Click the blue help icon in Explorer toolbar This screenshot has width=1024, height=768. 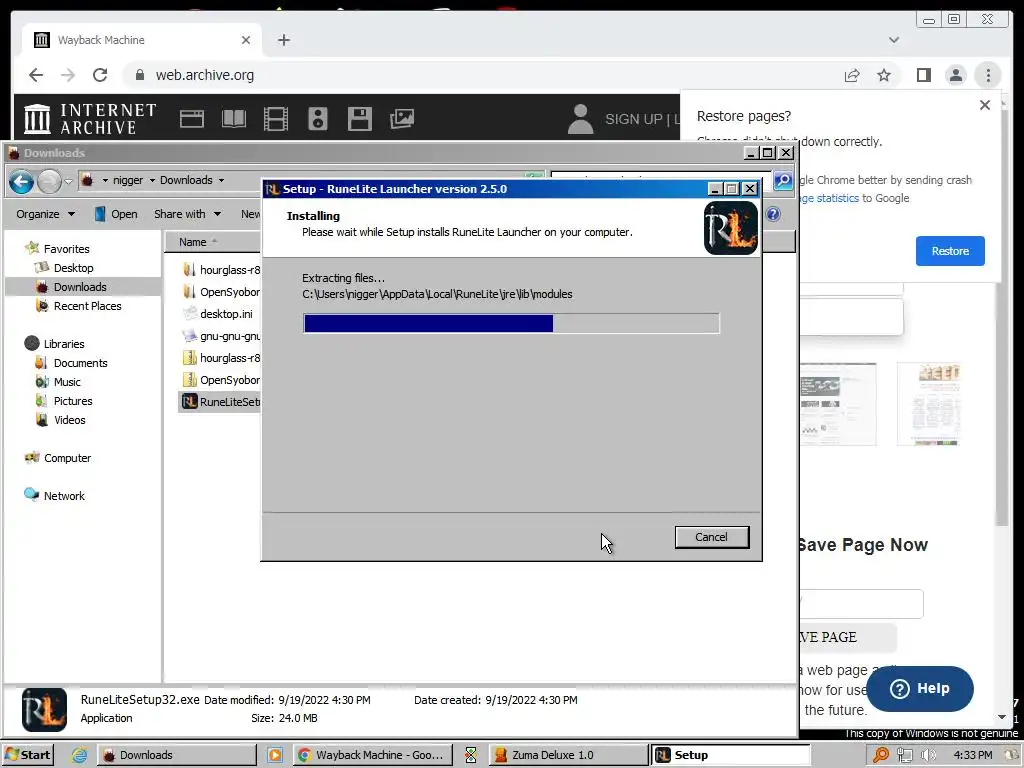pos(773,214)
